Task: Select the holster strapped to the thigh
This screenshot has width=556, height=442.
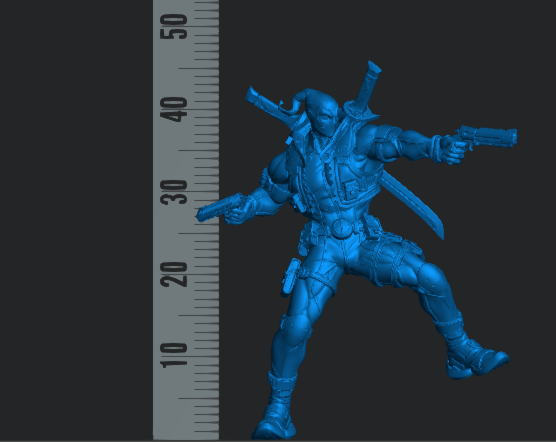Action: [291, 276]
